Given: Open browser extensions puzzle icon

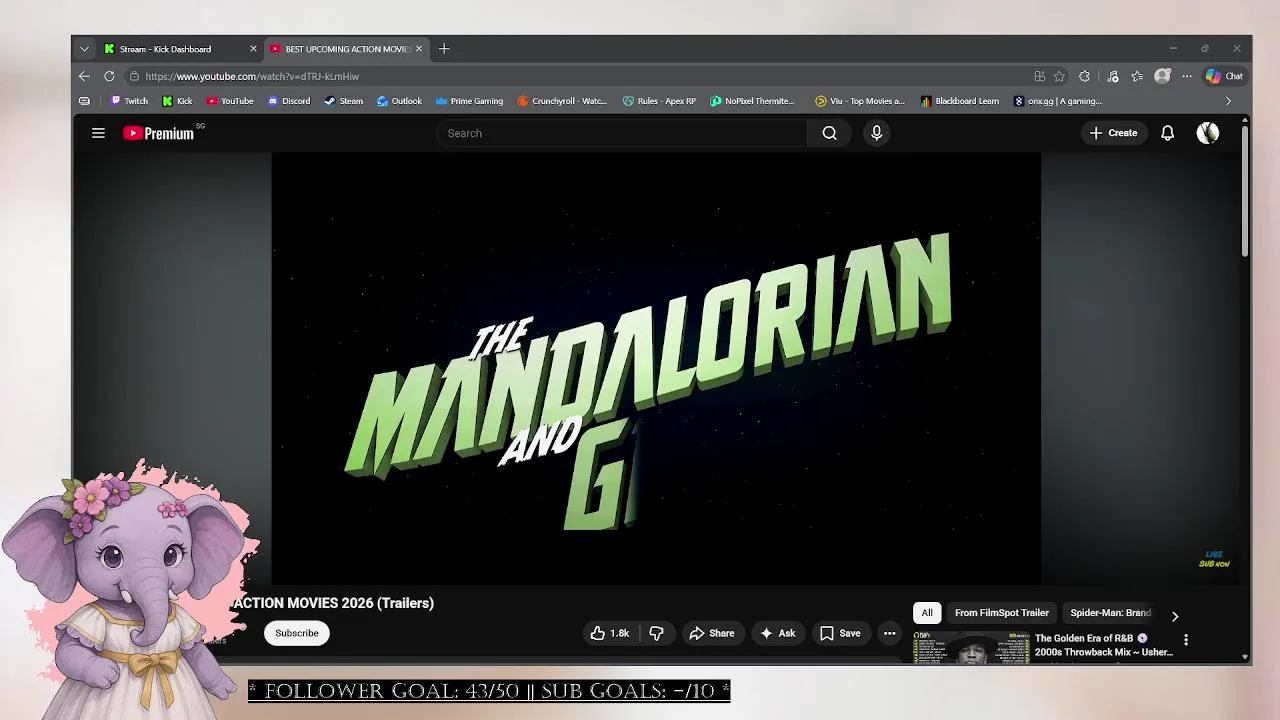Looking at the screenshot, I should pyautogui.click(x=1084, y=76).
